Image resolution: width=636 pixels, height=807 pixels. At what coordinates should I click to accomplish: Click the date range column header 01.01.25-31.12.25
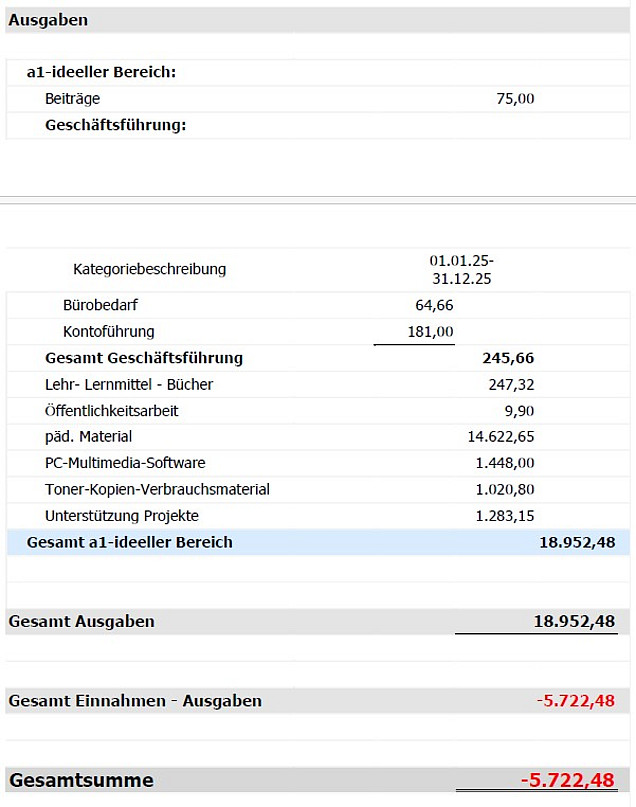(462, 270)
